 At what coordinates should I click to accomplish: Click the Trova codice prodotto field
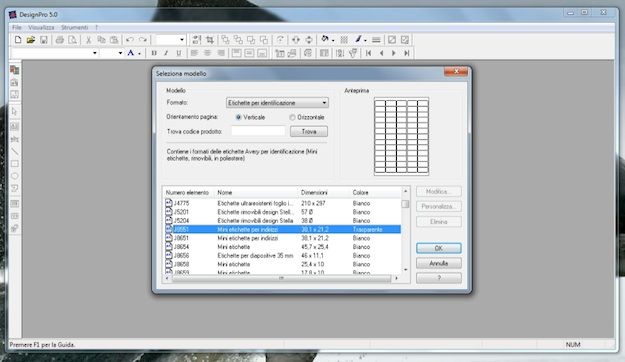tap(258, 131)
